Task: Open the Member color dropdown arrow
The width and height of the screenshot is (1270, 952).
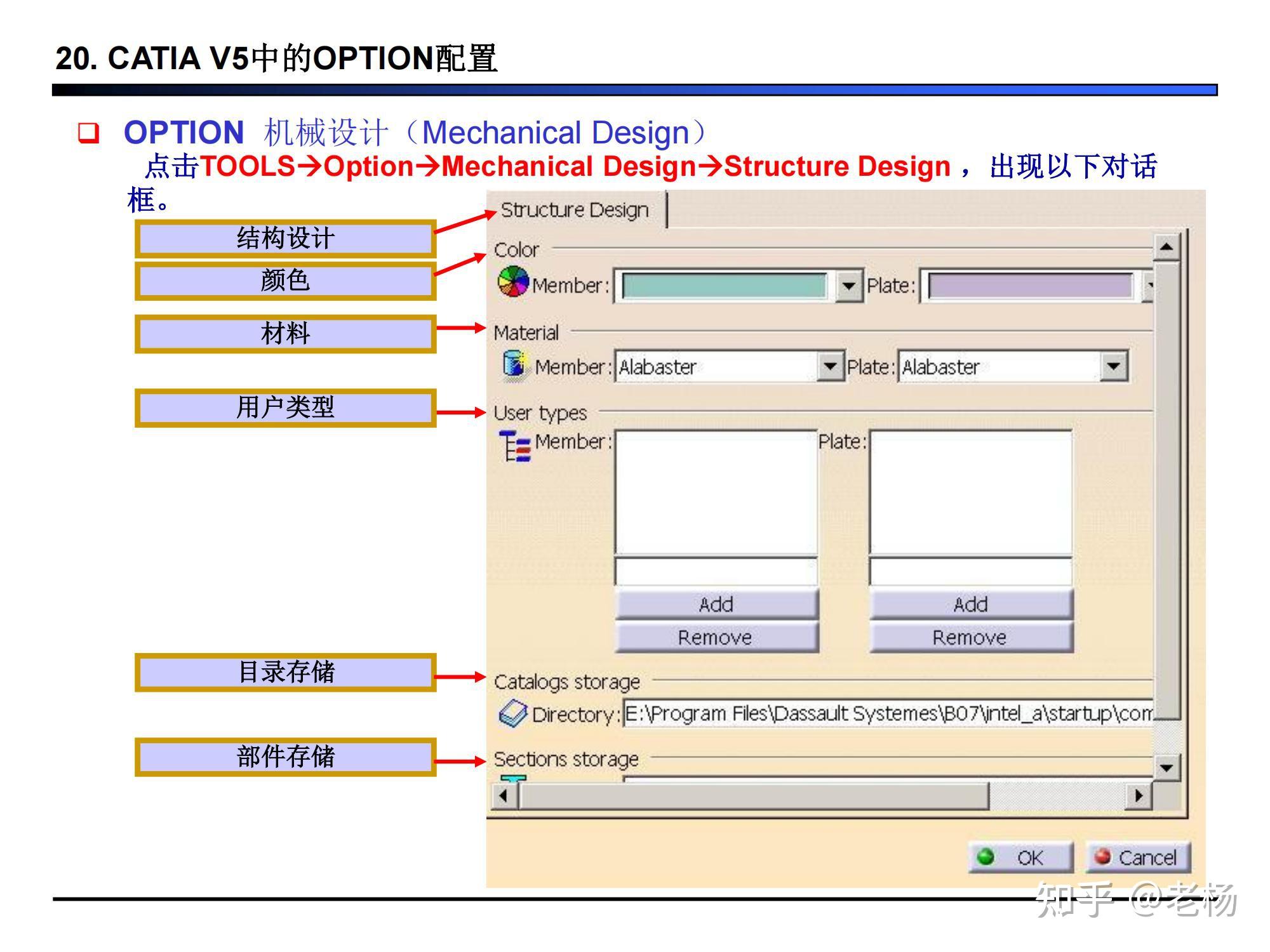Action: [x=848, y=286]
